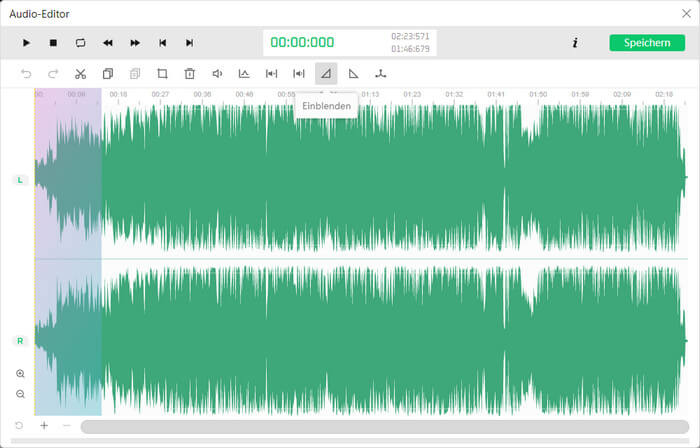Open the info icon

pos(575,43)
